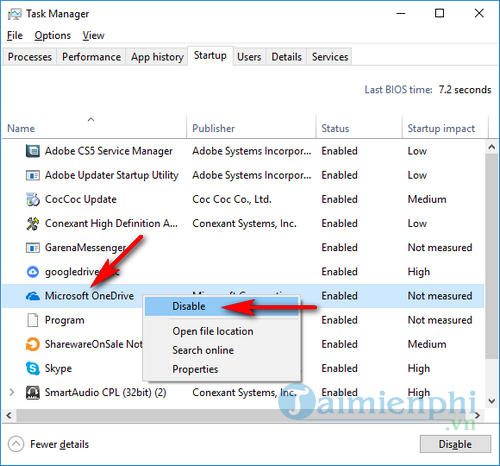Click the SmartAudio CPL icon
Image resolution: width=500 pixels, height=466 pixels.
33,393
